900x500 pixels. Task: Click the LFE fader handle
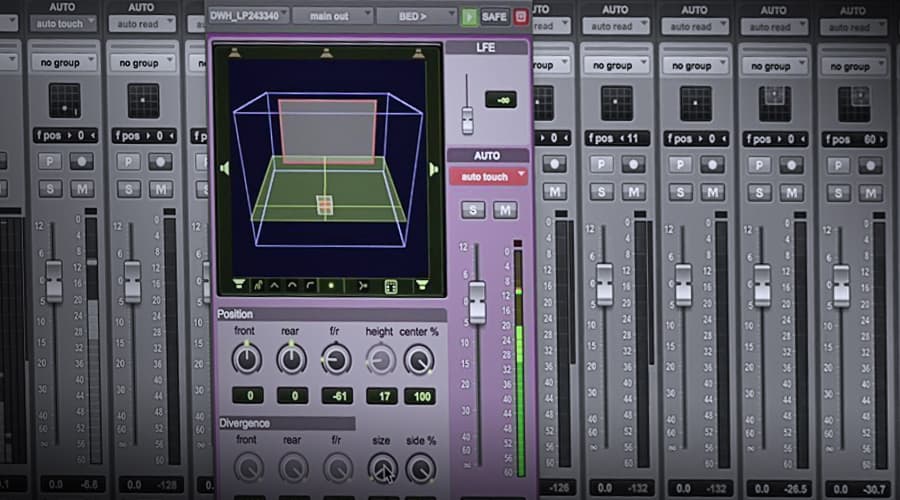[467, 120]
